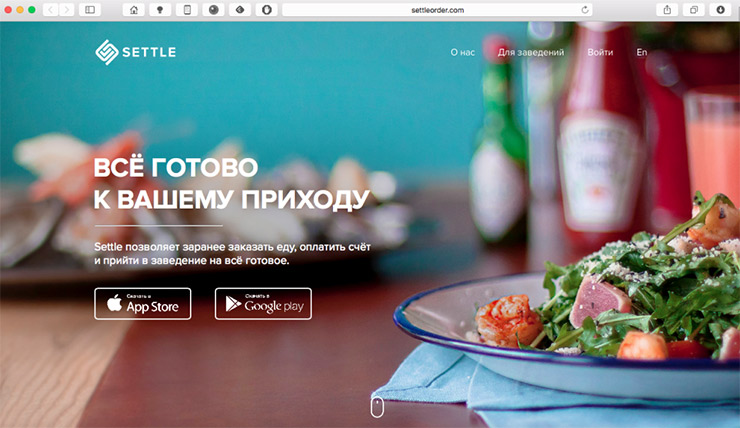740x428 pixels.
Task: Go to the browser home page icon
Action: pos(134,10)
